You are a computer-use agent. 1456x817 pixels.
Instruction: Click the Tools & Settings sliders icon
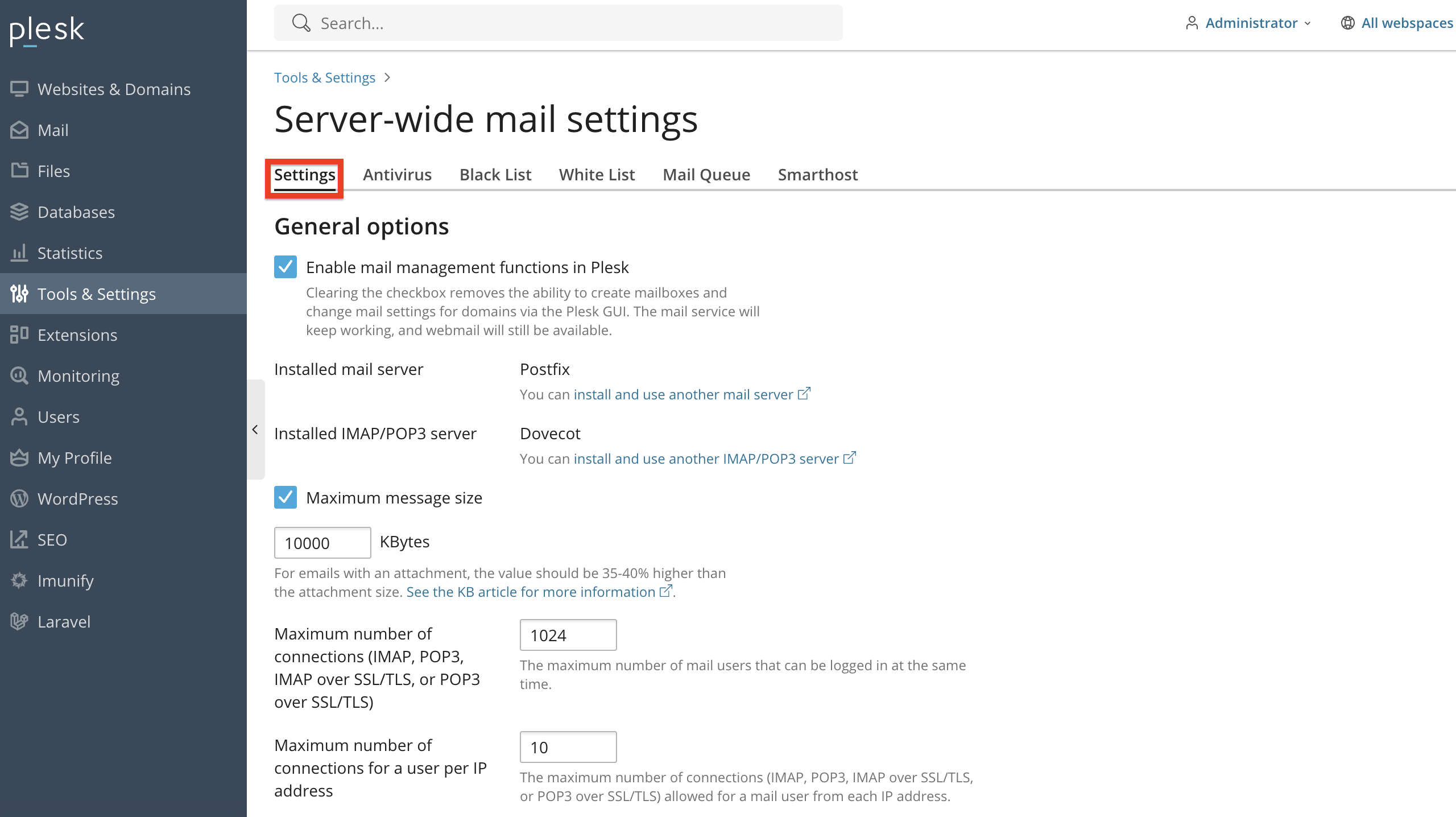(x=19, y=294)
